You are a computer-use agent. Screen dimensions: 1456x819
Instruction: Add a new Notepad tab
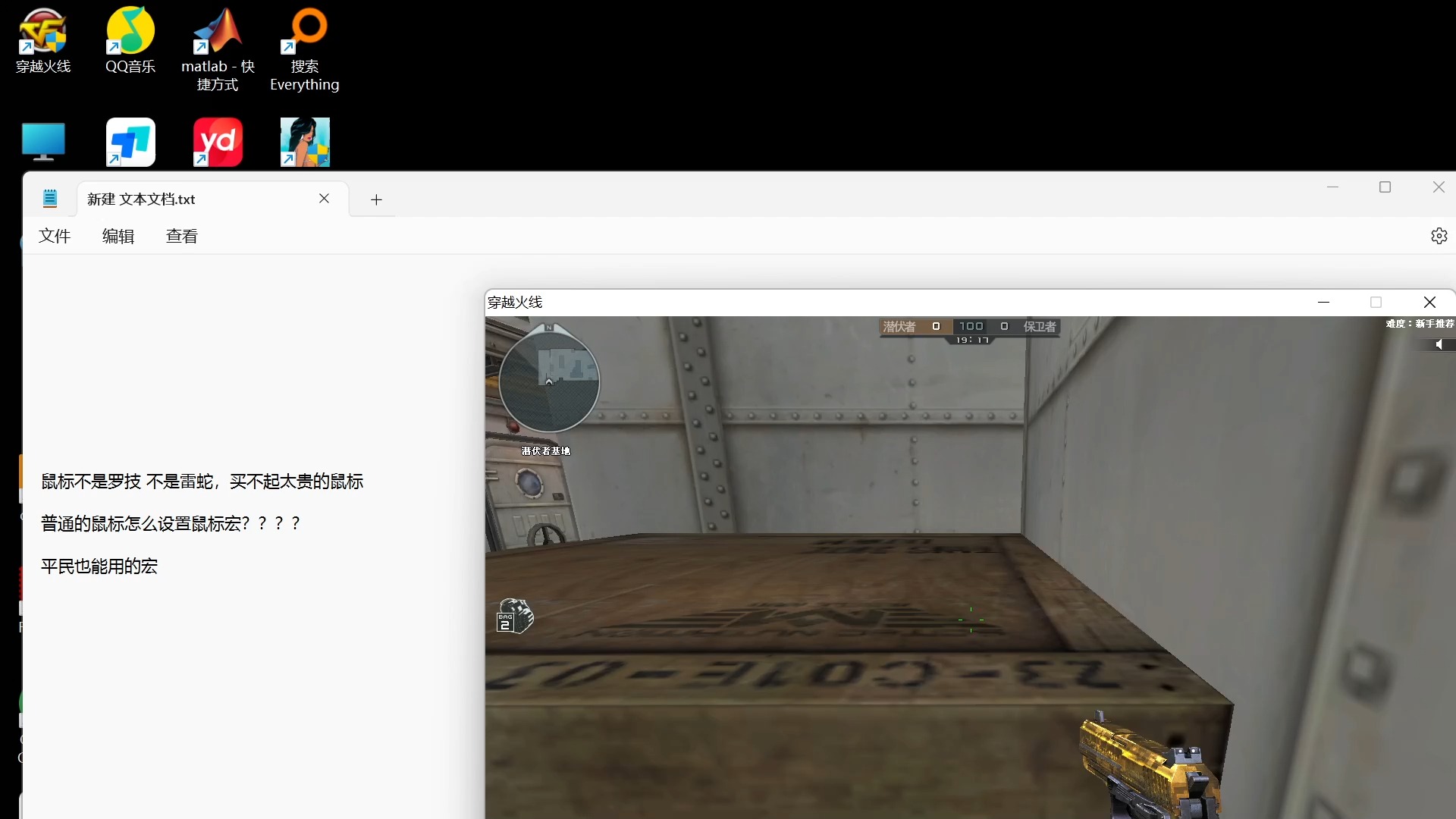[x=376, y=199]
